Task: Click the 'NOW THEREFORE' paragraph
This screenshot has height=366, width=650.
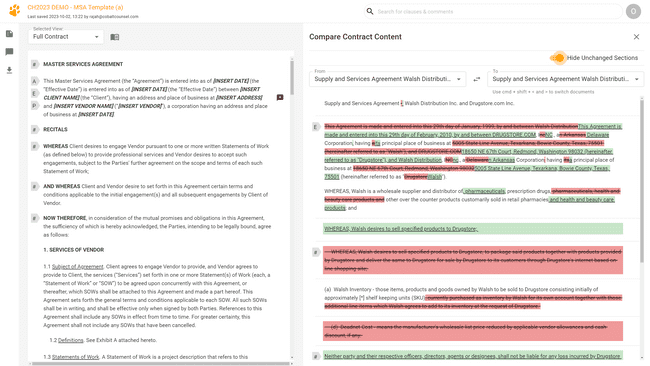Action: pos(157,226)
